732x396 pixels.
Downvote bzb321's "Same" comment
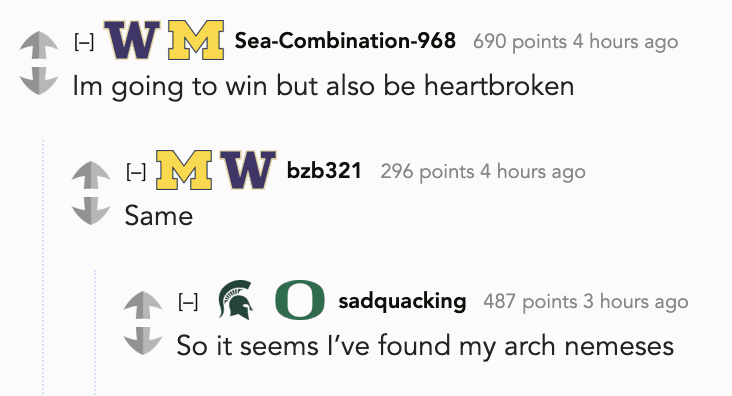[x=91, y=211]
